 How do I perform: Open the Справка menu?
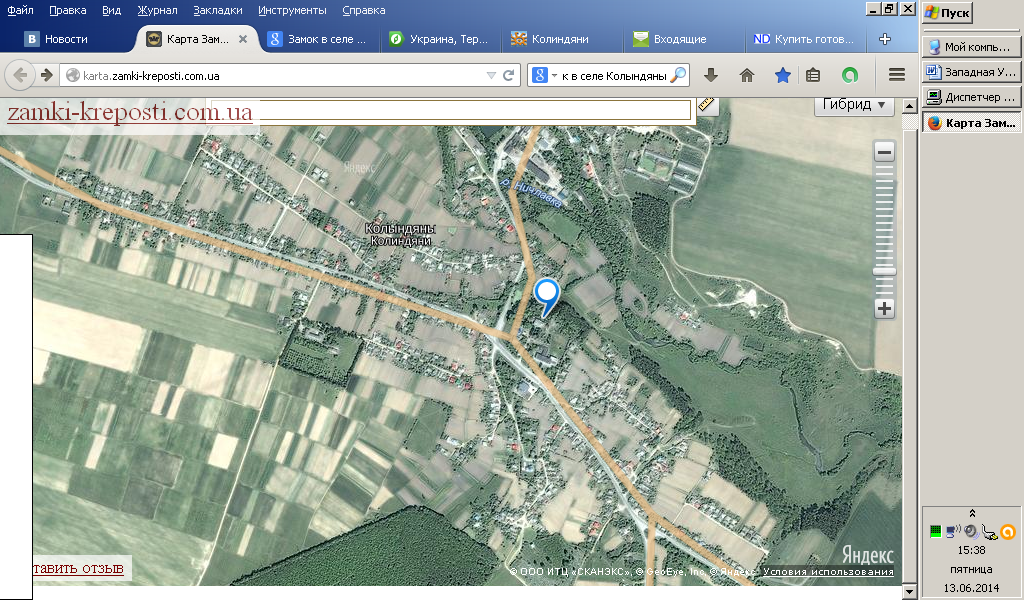364,10
